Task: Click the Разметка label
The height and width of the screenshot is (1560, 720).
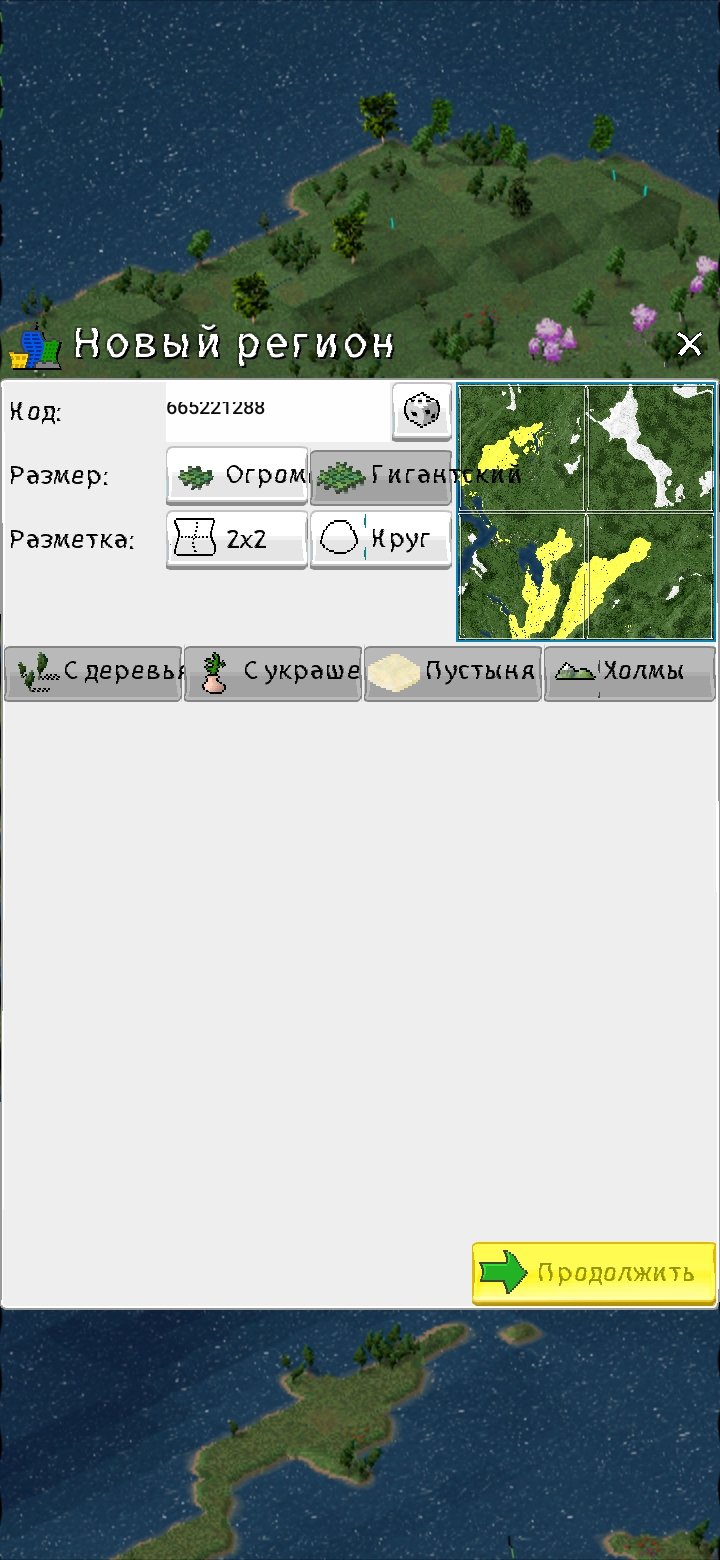Action: pos(71,541)
